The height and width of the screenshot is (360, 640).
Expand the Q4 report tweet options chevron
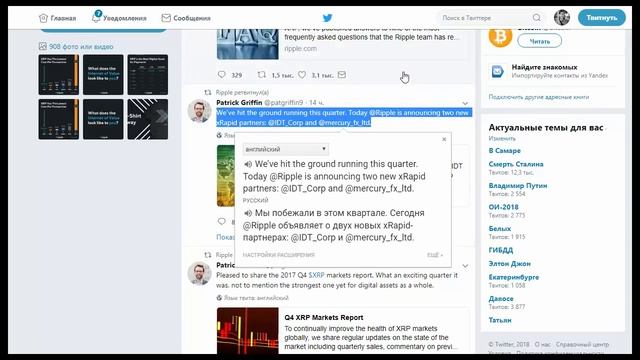coord(465,266)
